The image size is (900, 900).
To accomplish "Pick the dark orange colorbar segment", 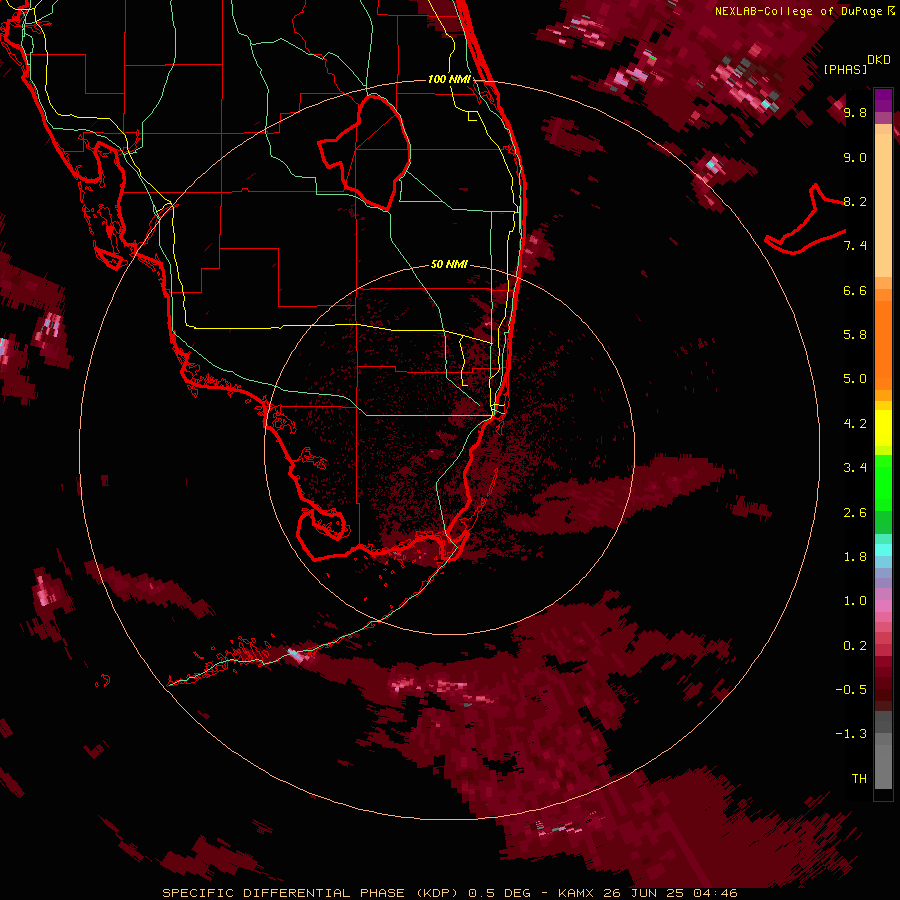I will (883, 346).
